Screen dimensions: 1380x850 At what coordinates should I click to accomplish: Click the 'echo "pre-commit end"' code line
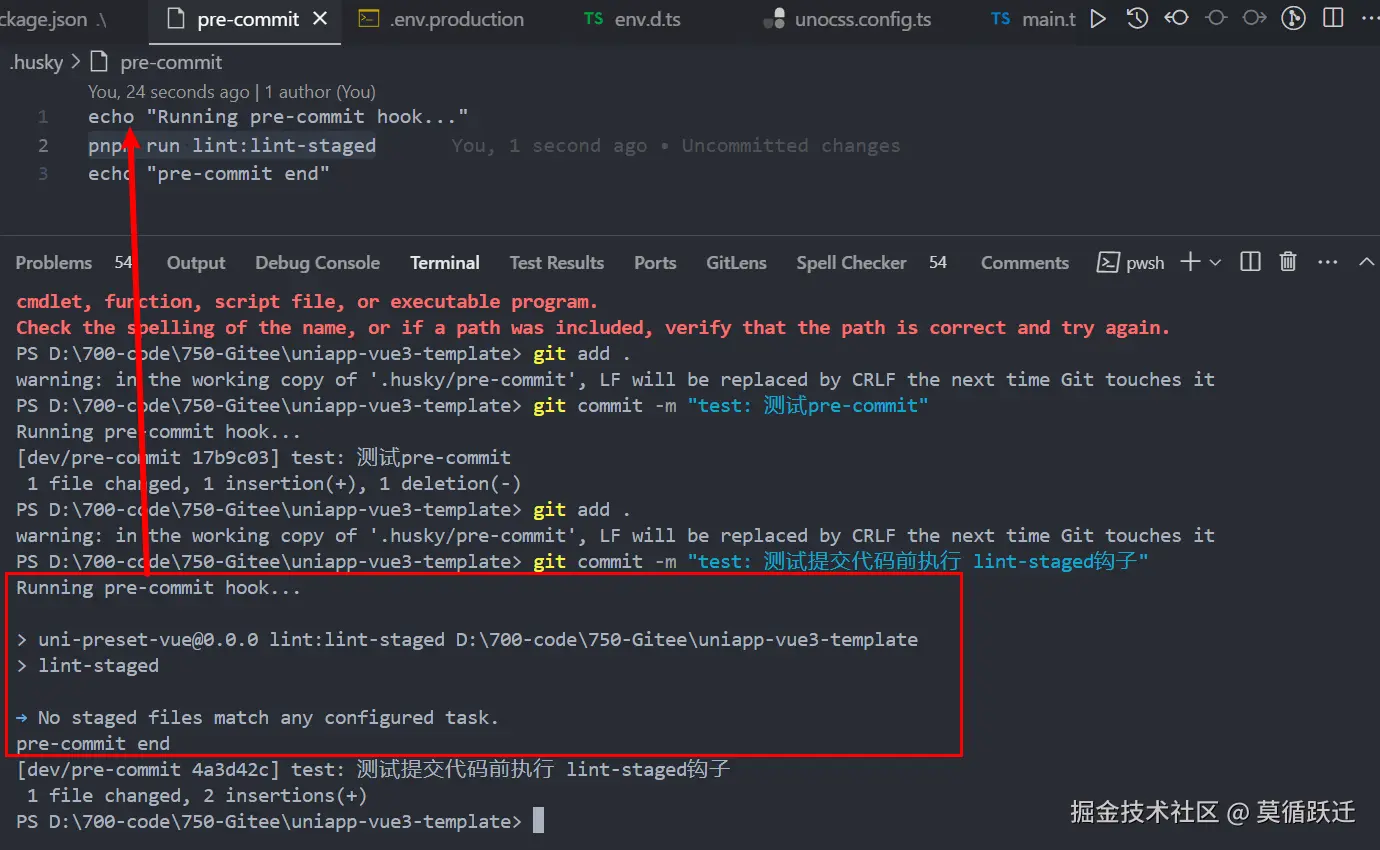click(209, 174)
